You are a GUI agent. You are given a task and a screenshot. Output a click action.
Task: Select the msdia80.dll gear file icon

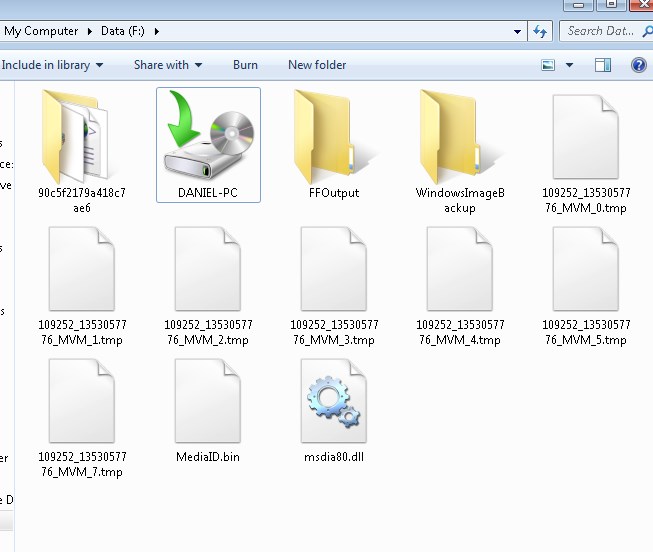pyautogui.click(x=334, y=401)
